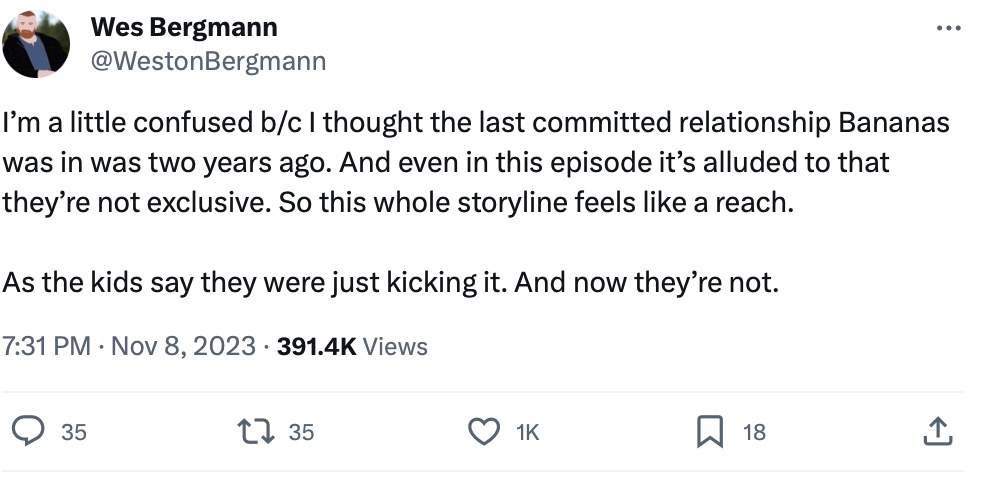984x482 pixels.
Task: Click the repost count 35
Action: 300,433
